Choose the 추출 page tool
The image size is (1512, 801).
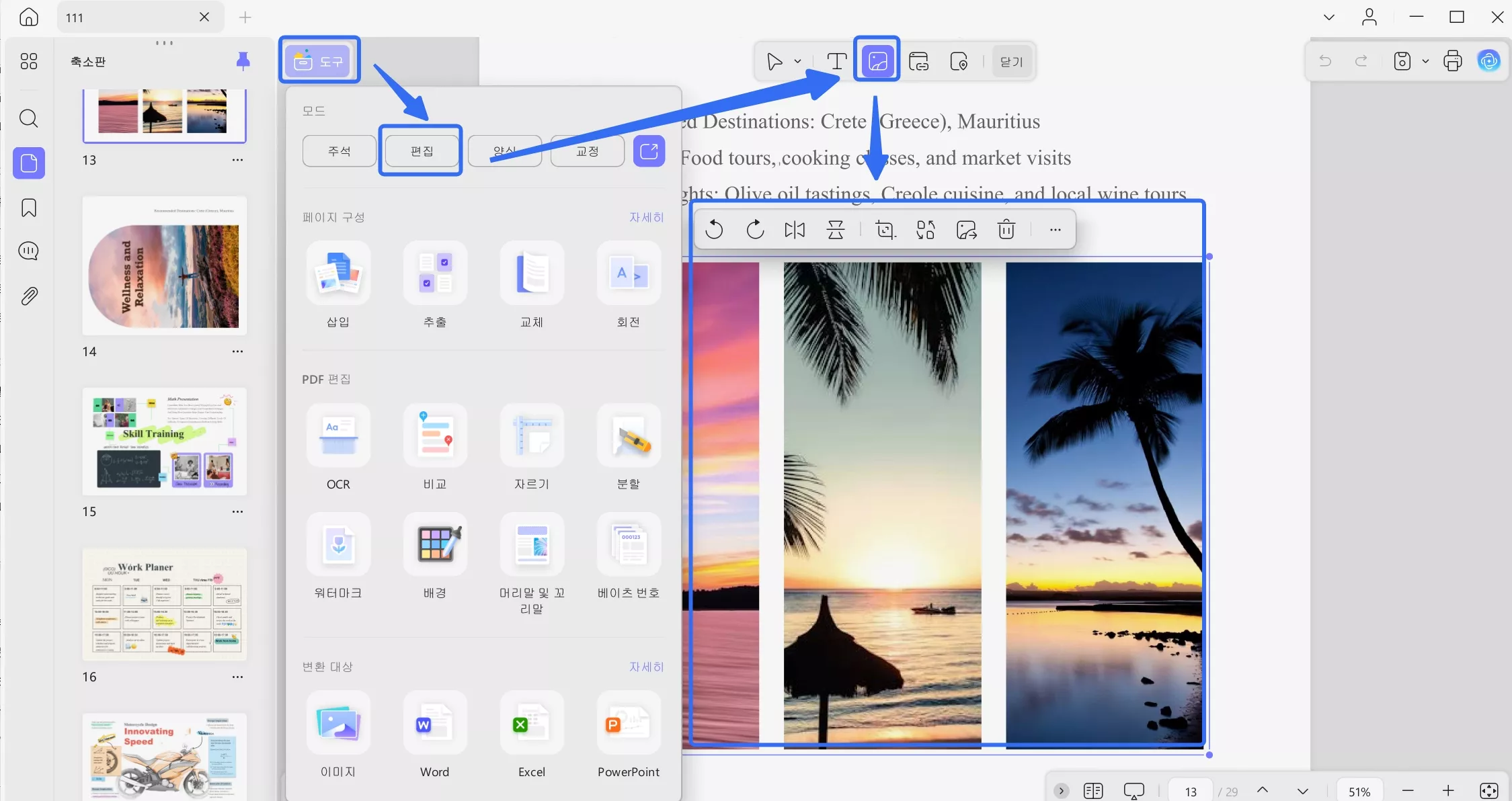pos(435,286)
